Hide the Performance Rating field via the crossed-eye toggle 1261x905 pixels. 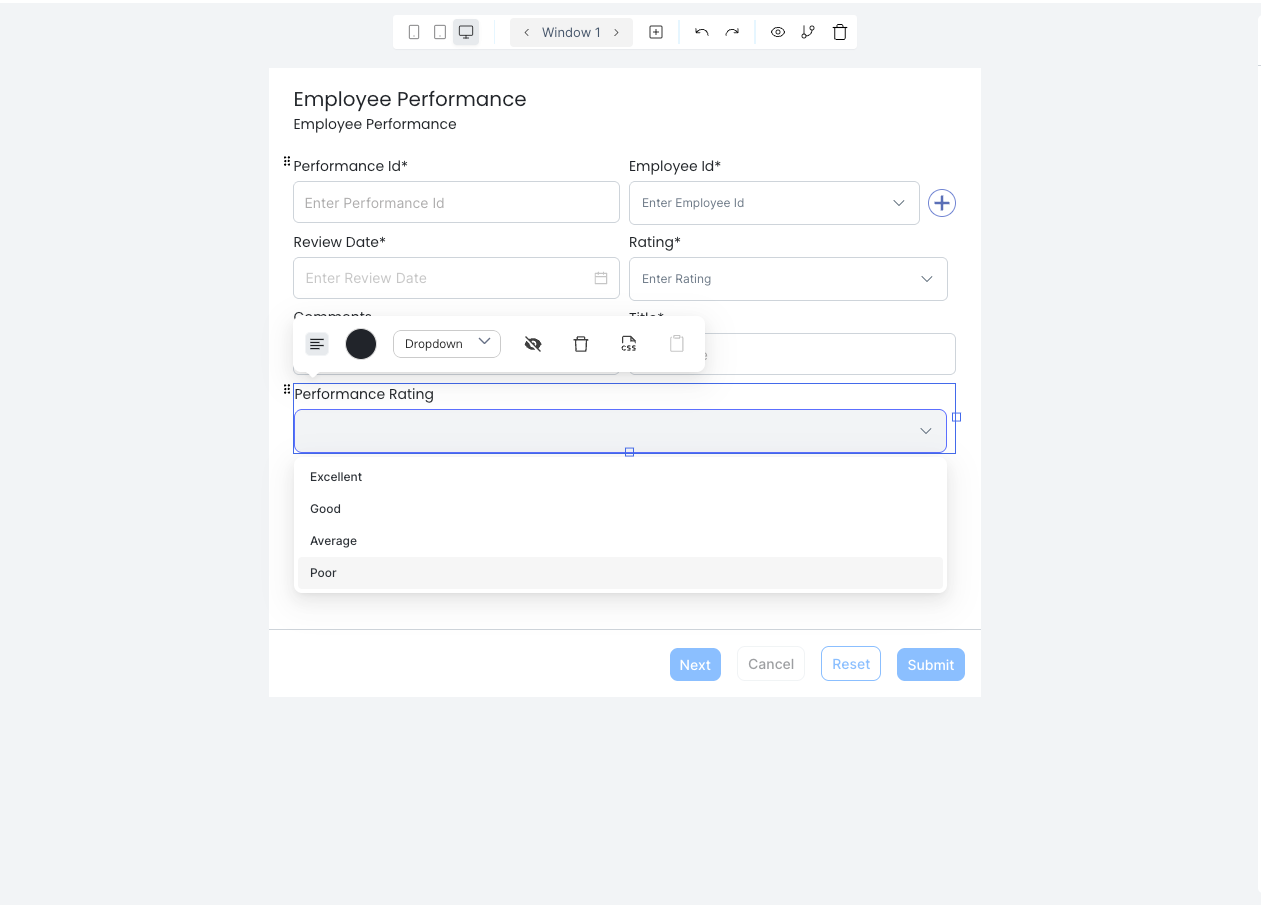[532, 343]
